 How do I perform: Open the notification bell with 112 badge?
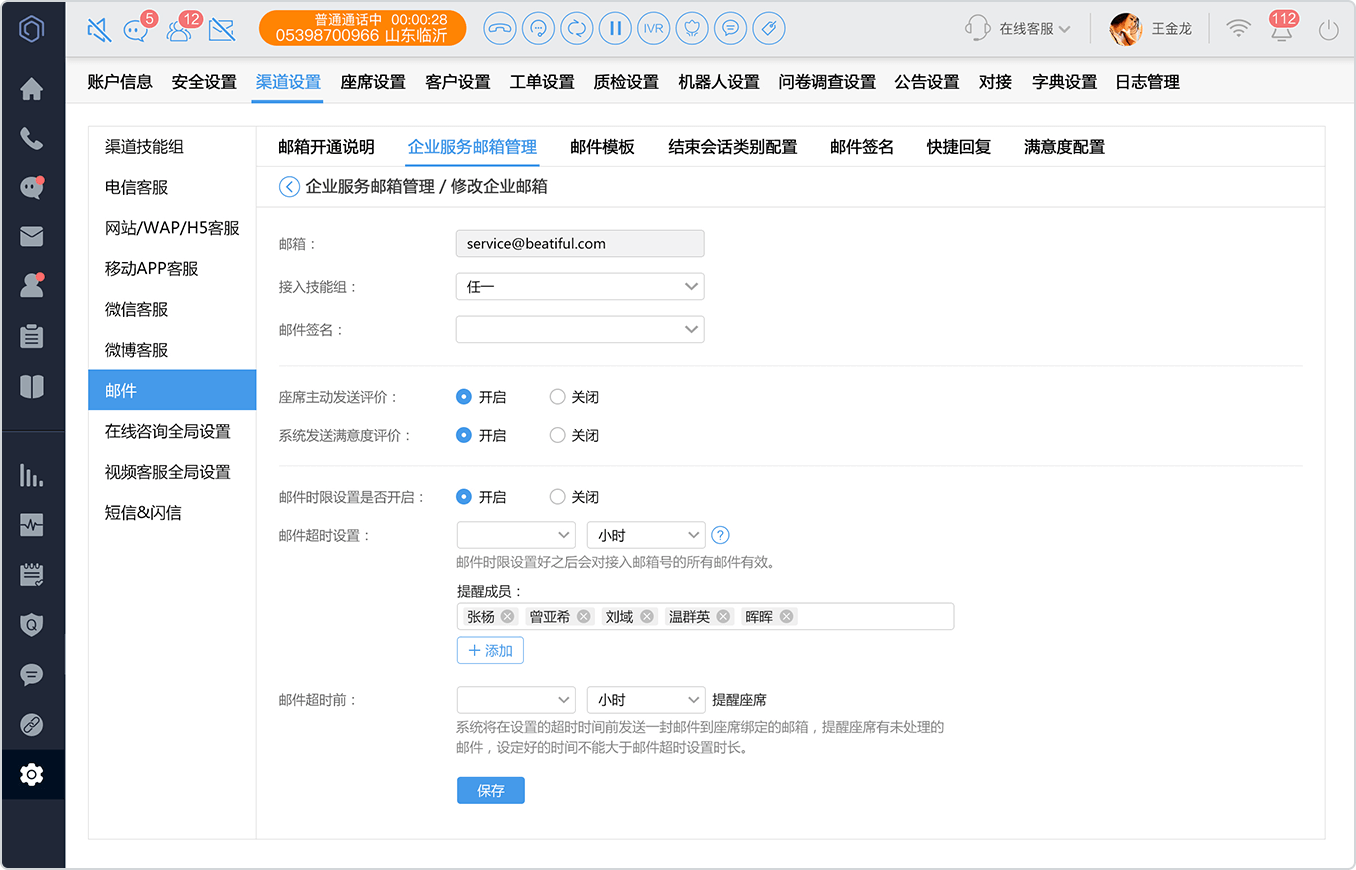tap(1281, 28)
